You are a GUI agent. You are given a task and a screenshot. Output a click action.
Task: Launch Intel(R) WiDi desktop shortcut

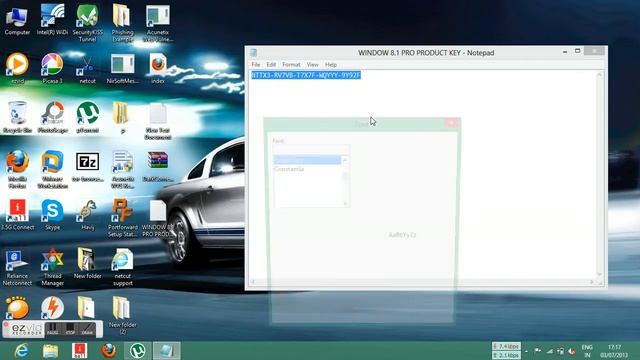(x=52, y=20)
